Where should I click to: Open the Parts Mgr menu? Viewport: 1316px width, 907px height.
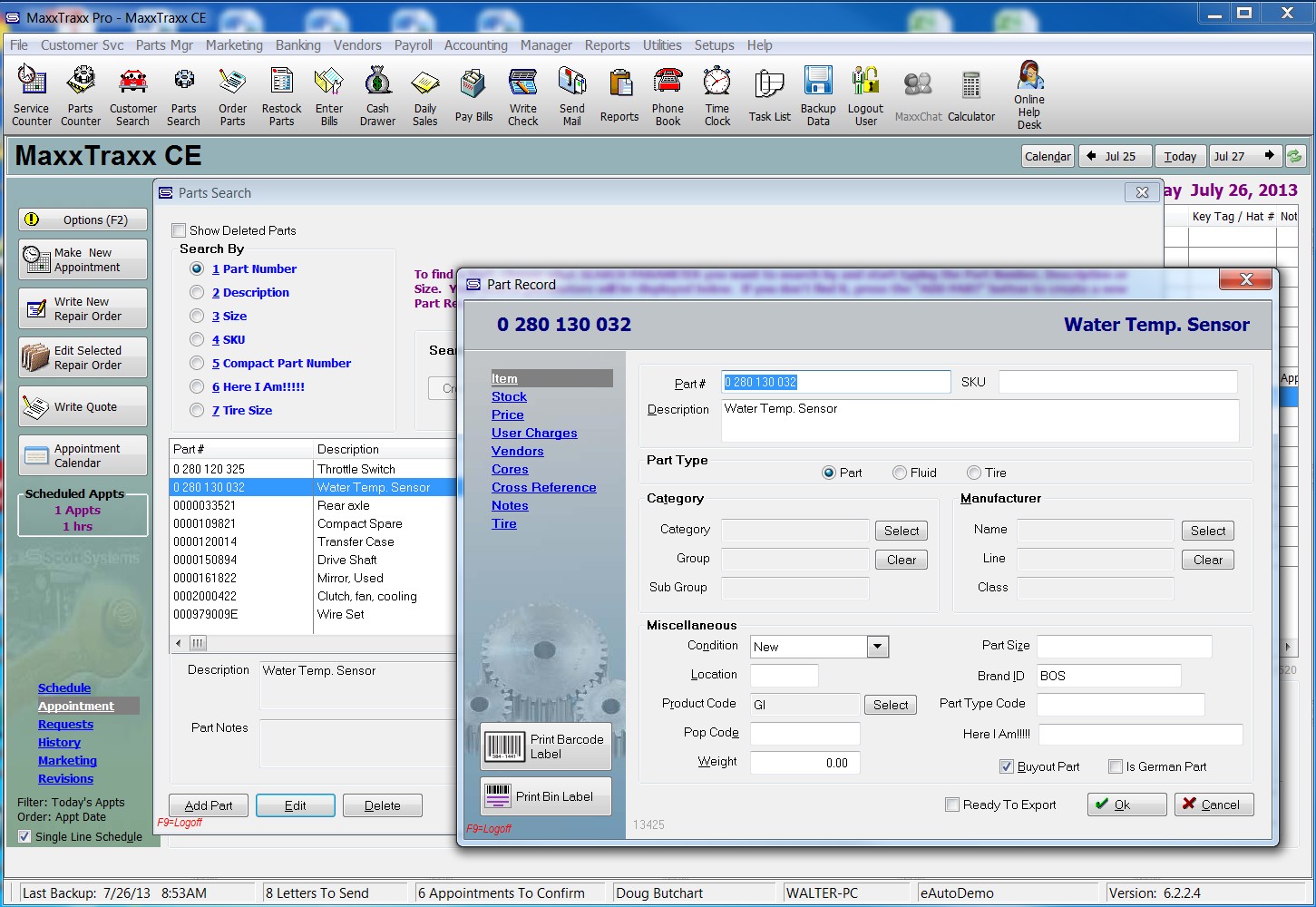click(164, 44)
